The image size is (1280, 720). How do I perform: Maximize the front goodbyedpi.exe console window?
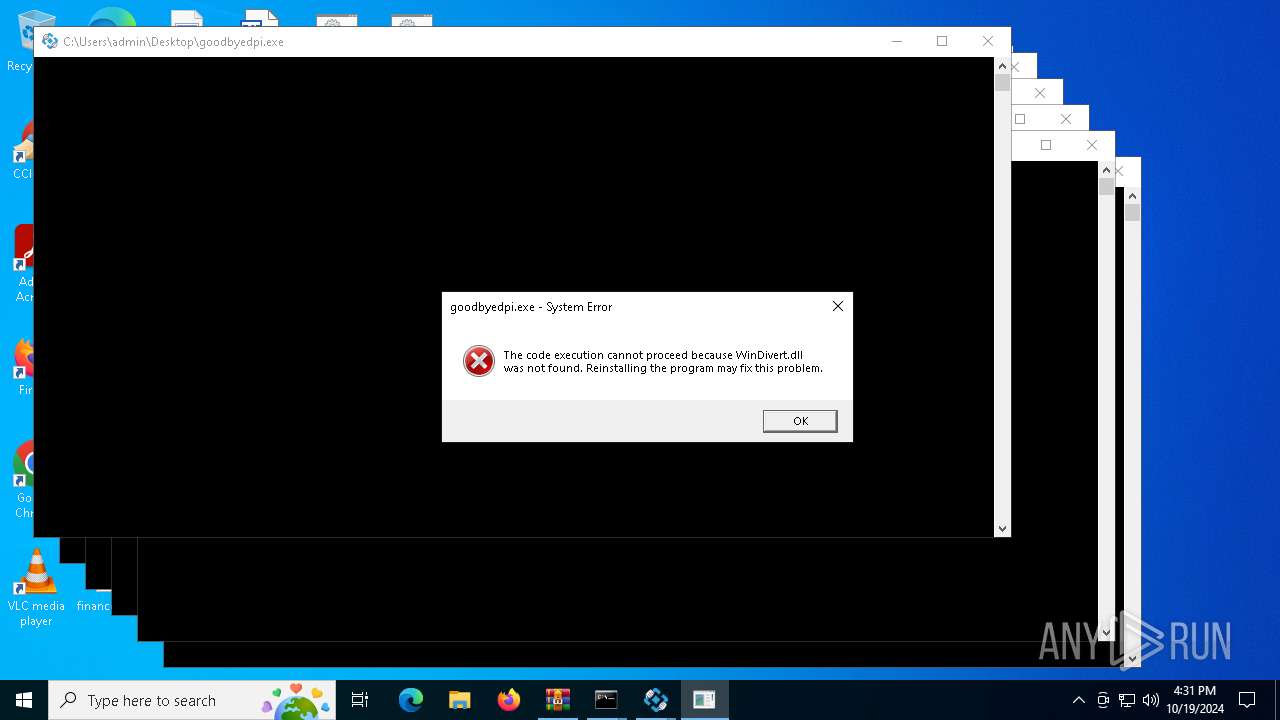coord(942,41)
